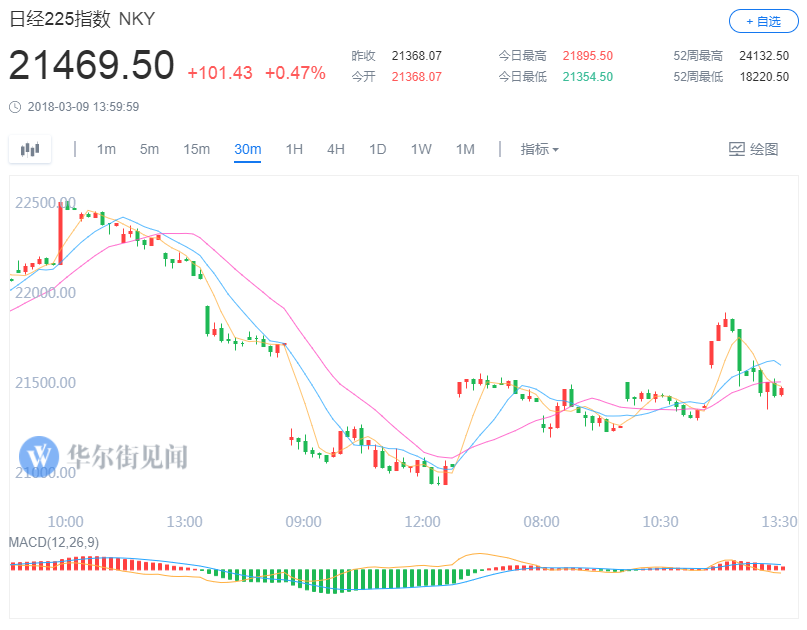Click the 10:00 time axis label
The image size is (807, 630).
65,522
